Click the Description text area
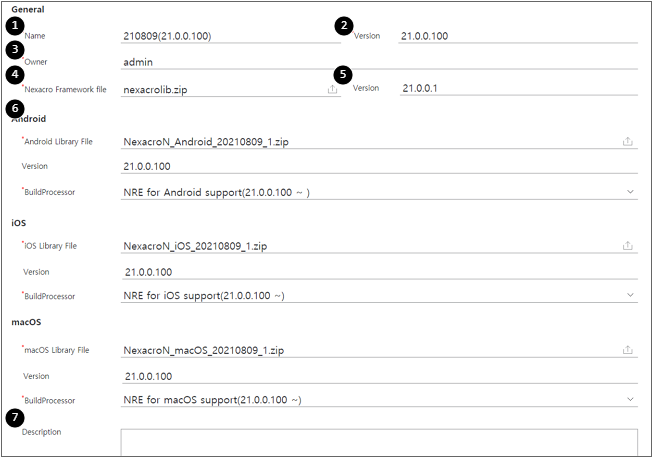 click(x=378, y=443)
